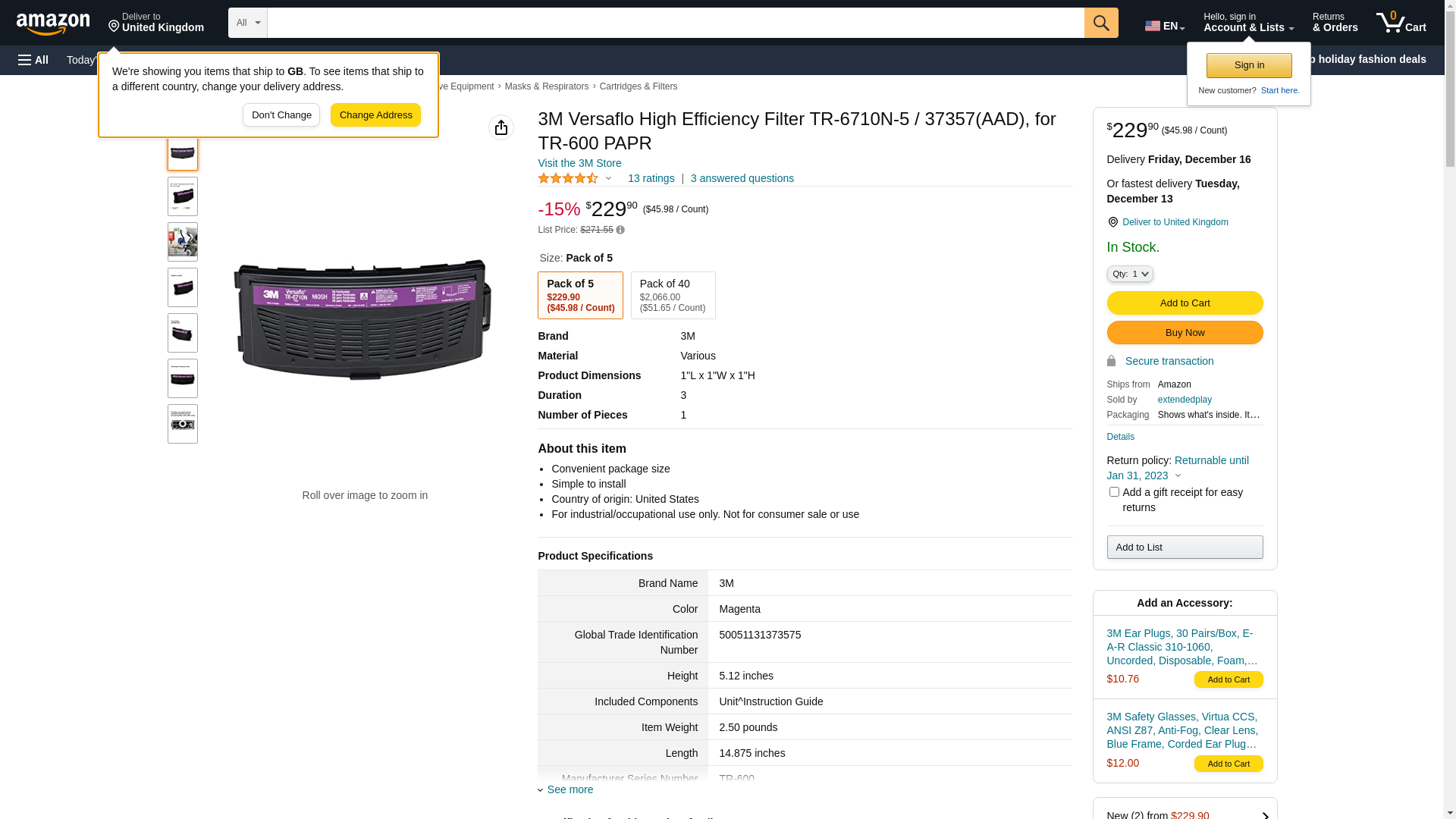Click the Amazon logo
Viewport: 1456px width, 819px height.
[53, 24]
